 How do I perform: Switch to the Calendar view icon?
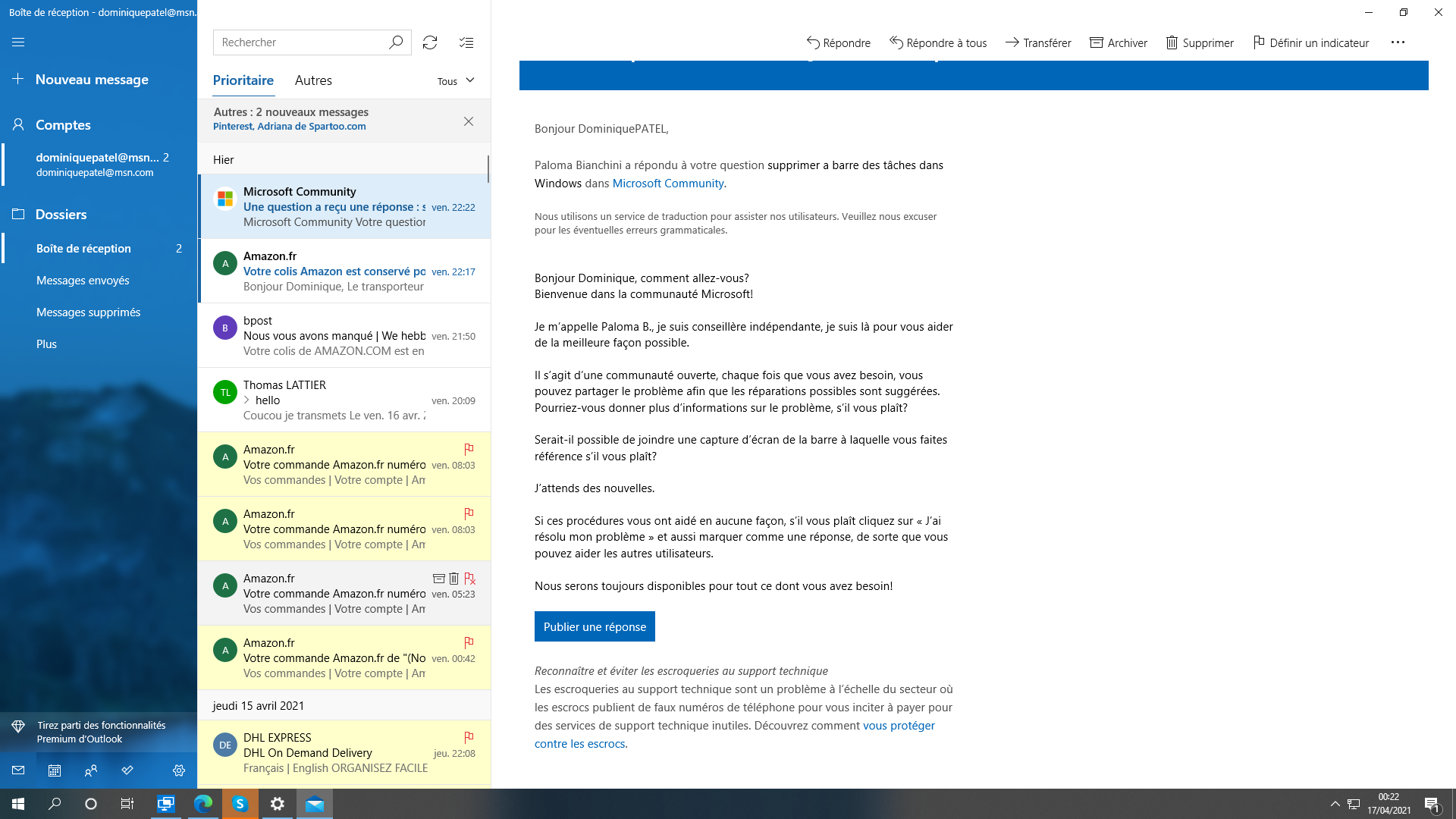[55, 770]
